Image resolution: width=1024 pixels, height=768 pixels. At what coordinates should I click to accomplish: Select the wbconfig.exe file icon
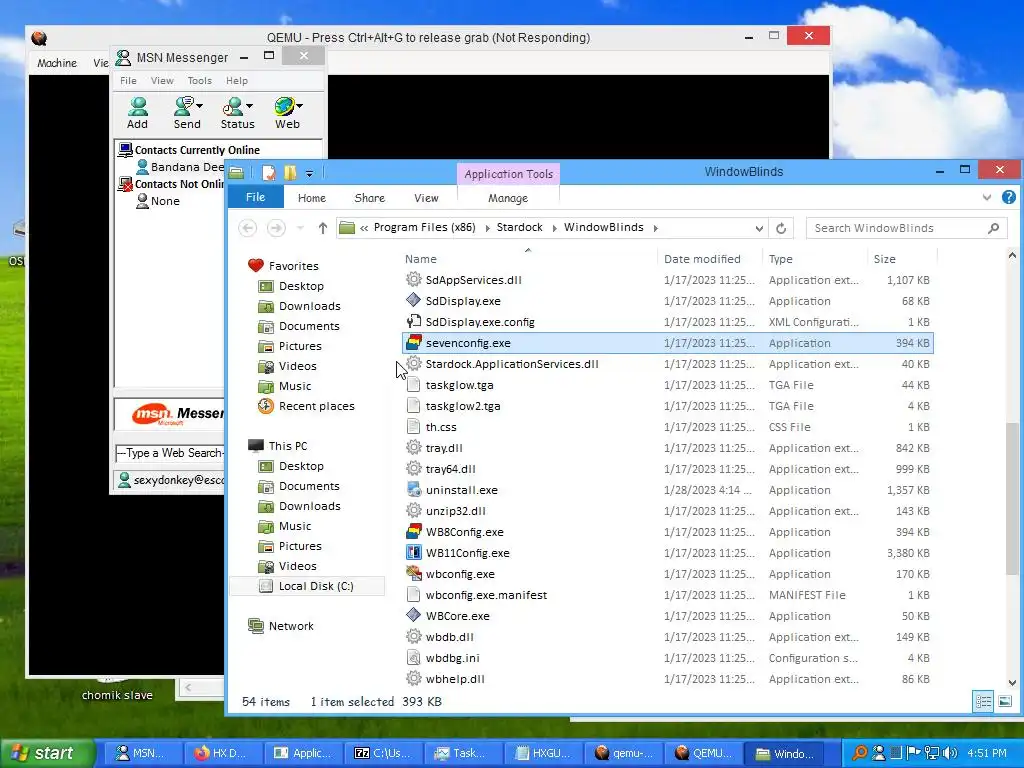point(413,573)
